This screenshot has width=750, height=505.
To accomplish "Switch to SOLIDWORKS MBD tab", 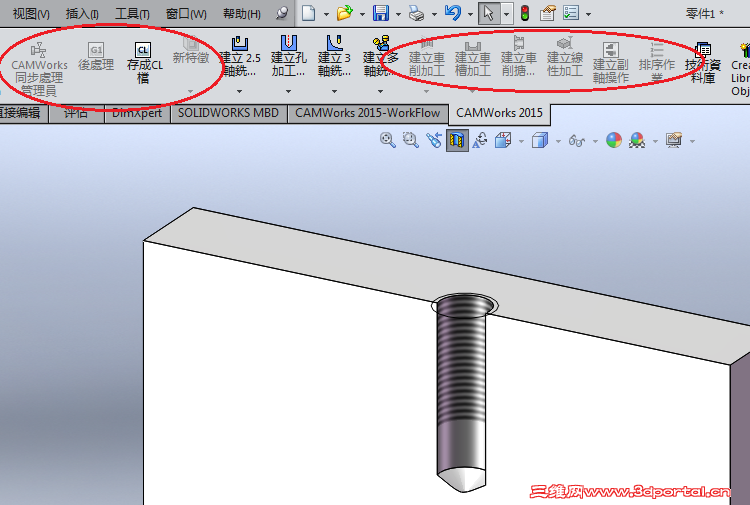I will [x=229, y=113].
